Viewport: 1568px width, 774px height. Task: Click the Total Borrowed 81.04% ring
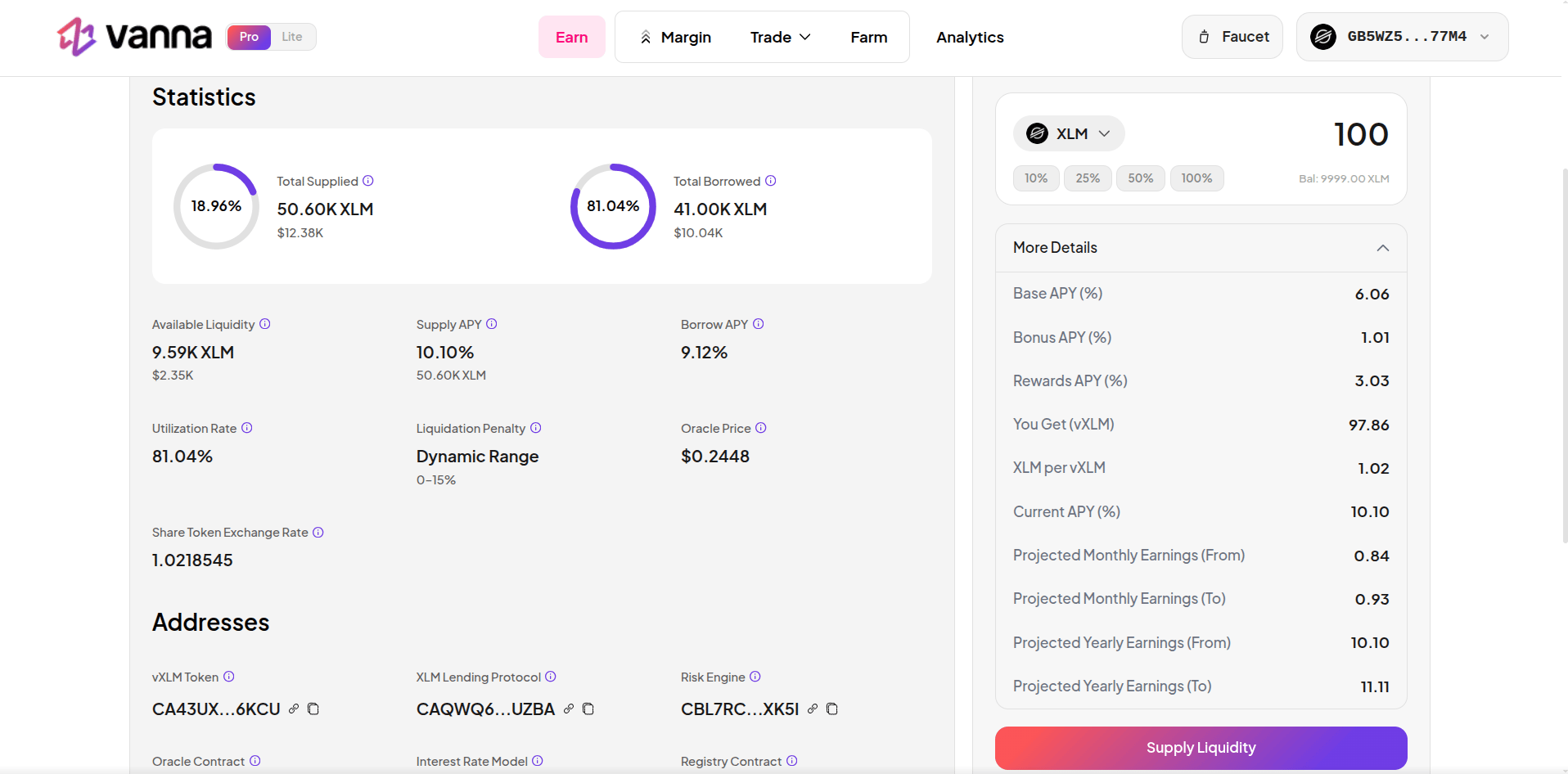pos(613,206)
